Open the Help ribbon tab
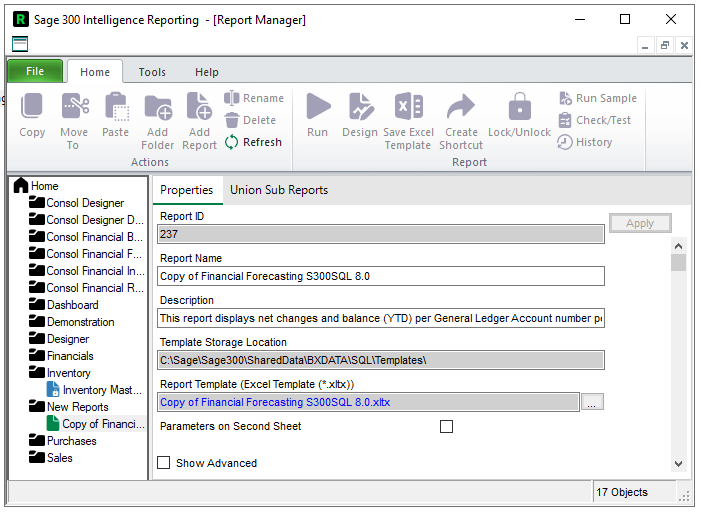Screen dimensions: 701x512 [207, 72]
